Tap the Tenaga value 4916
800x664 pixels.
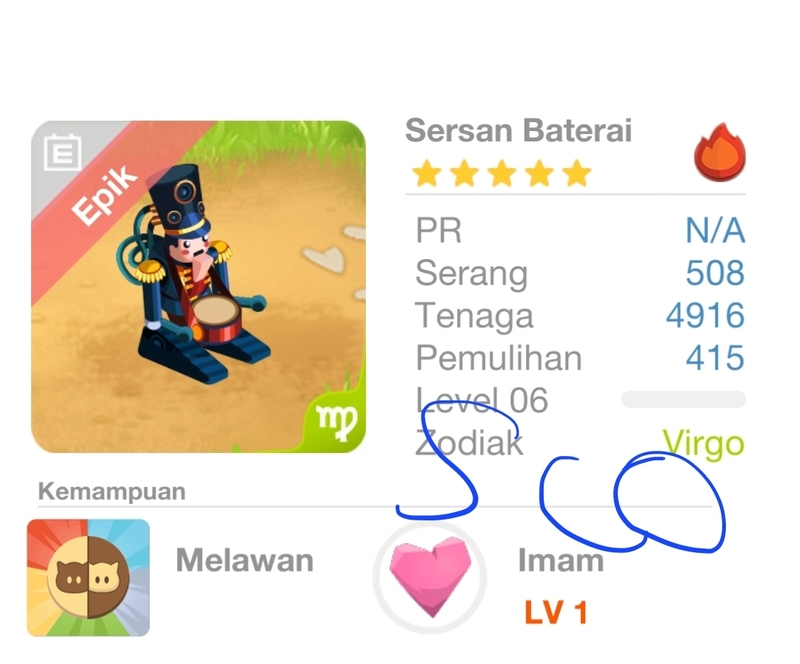point(705,315)
